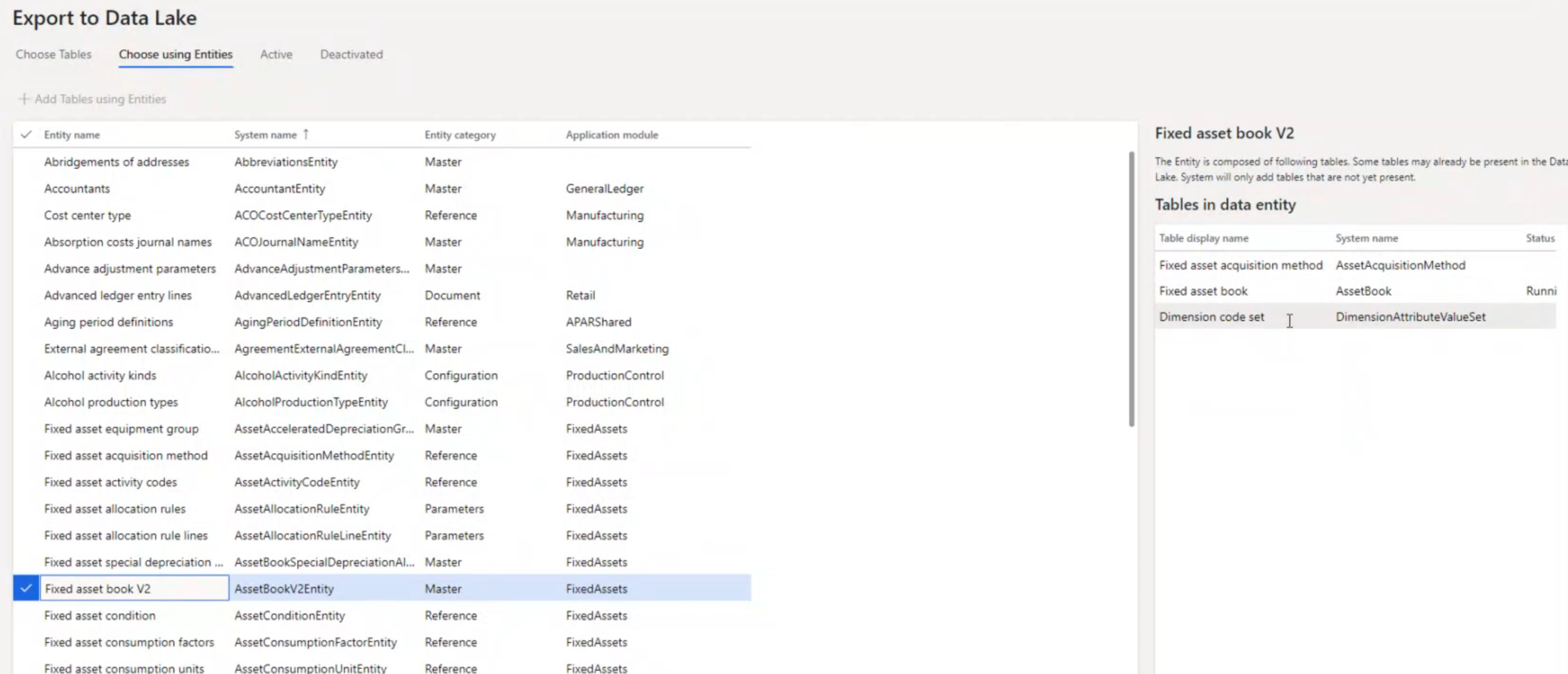Select Fixed asset condition row
The width and height of the screenshot is (1568, 674).
pos(382,615)
